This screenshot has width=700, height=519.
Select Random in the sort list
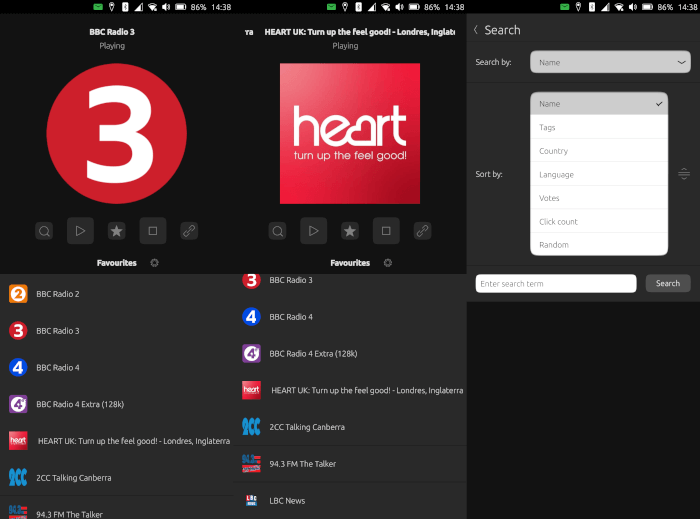[x=599, y=245]
